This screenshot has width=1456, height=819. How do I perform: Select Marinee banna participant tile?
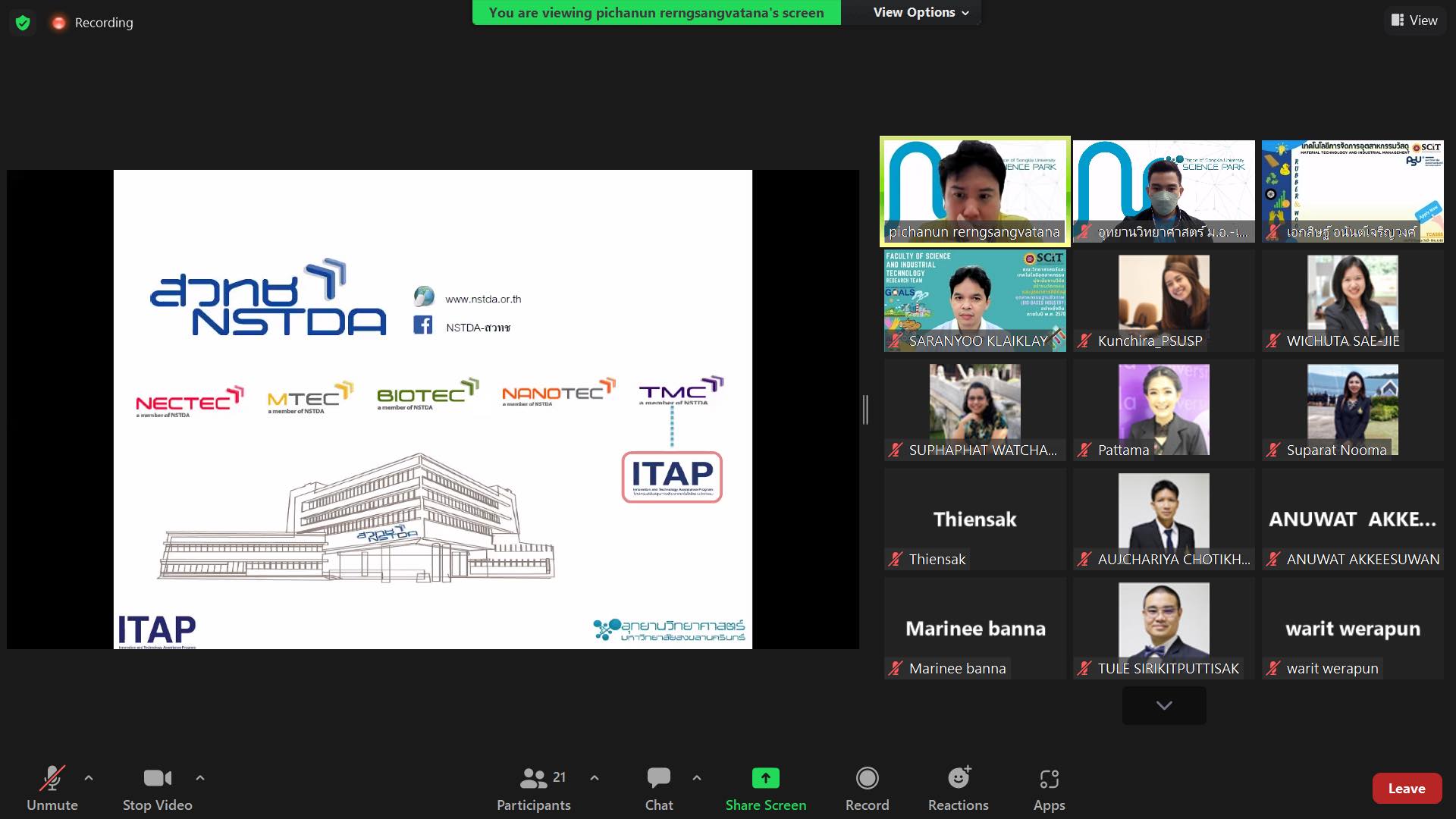975,628
